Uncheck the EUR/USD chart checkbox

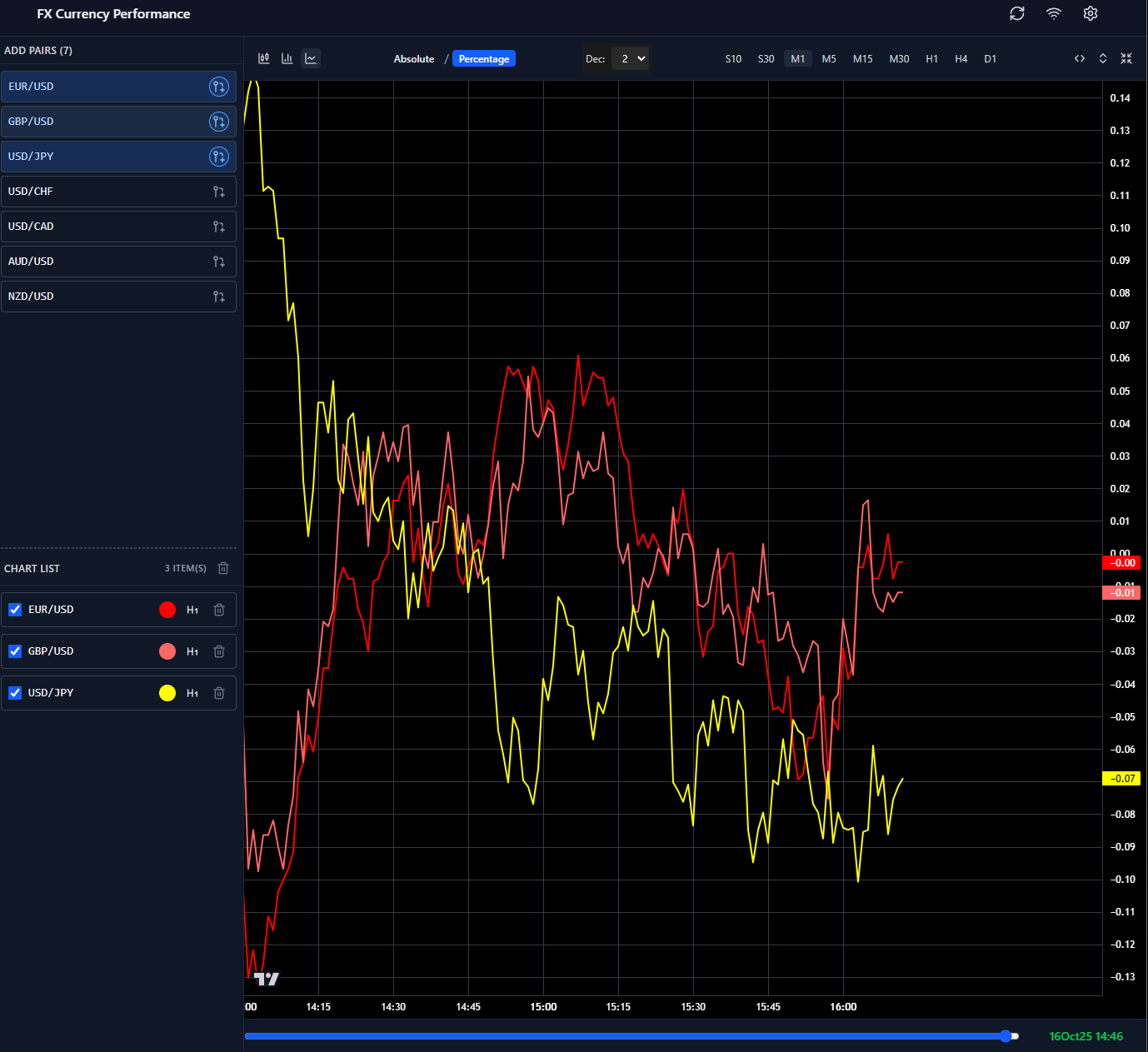tap(15, 610)
